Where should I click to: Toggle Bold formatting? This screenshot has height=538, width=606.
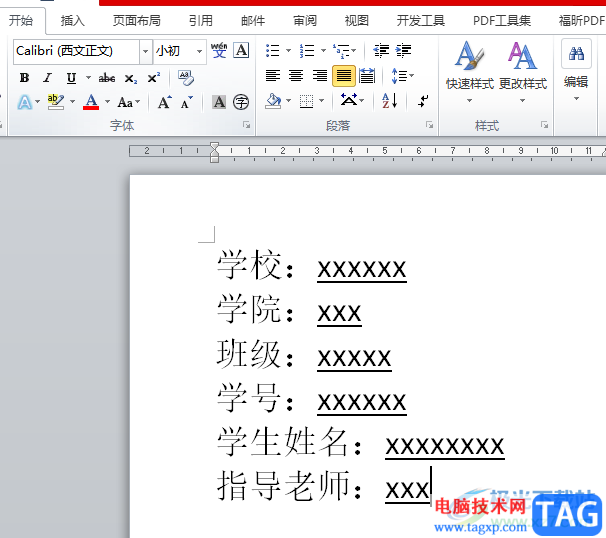[24, 78]
